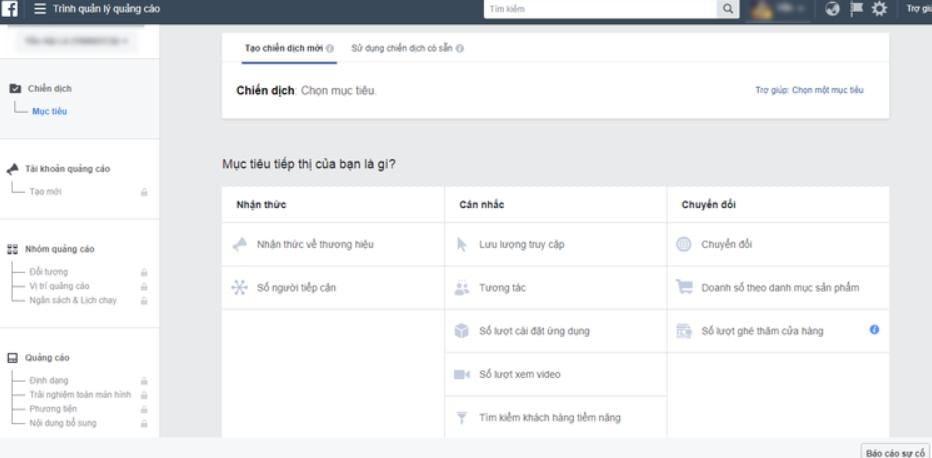Choose Nhận thức về thương hiệu objective
This screenshot has width=932, height=458.
coord(333,244)
